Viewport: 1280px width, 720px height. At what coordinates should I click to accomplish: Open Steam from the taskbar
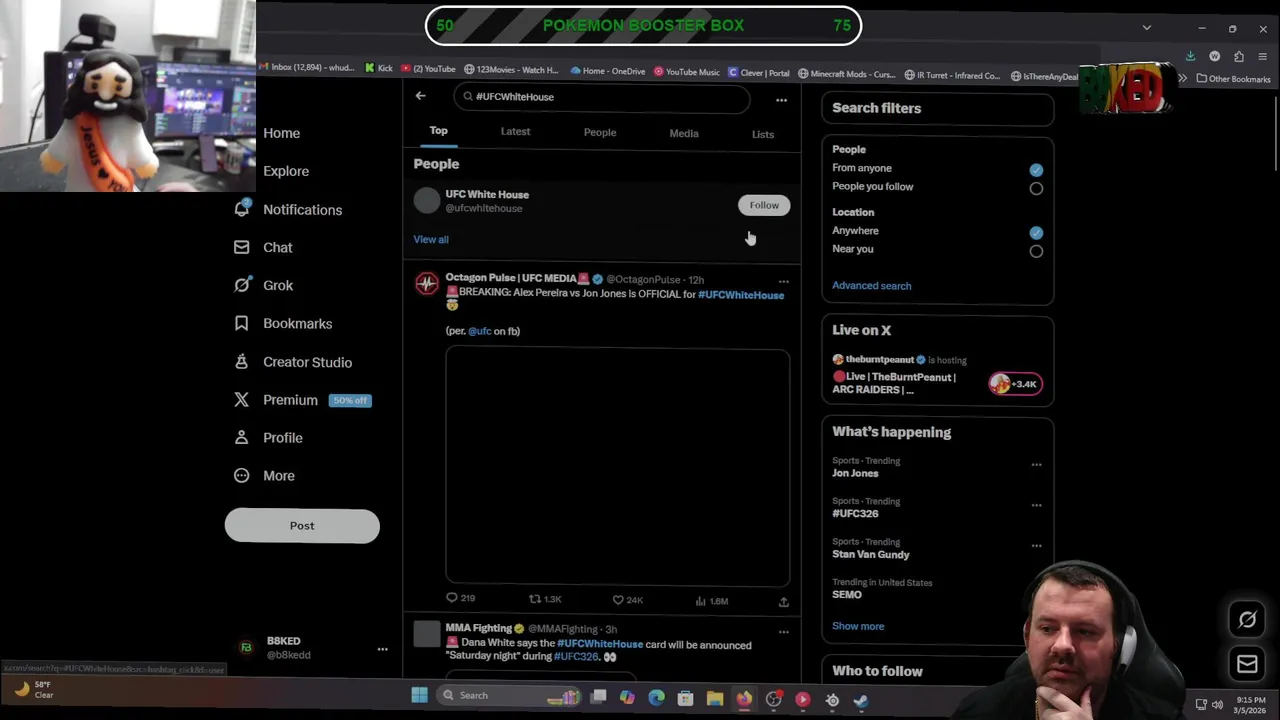[861, 700]
